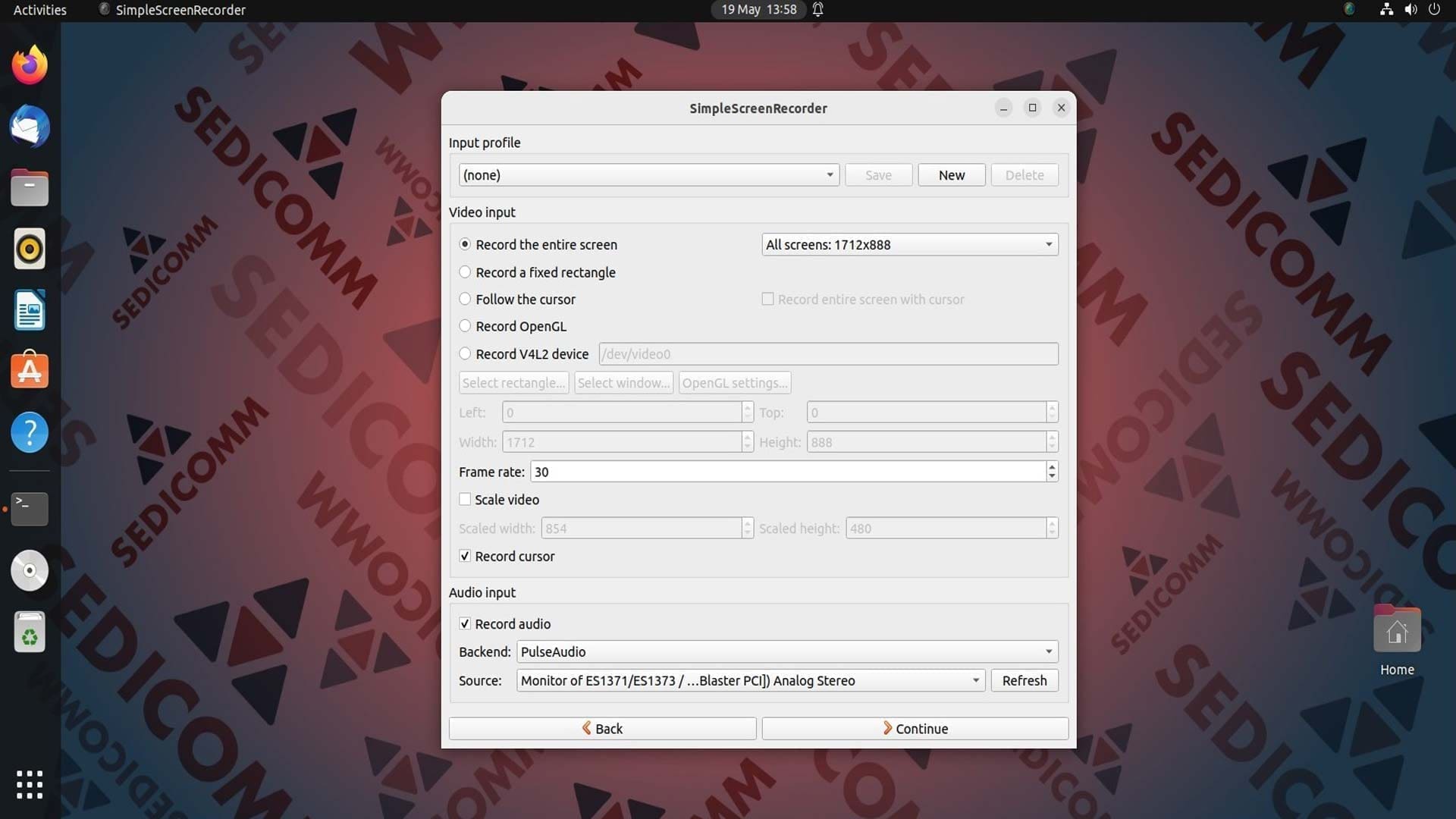Click the recorder tray icon in the top bar
This screenshot has width=1456, height=819.
1349,10
